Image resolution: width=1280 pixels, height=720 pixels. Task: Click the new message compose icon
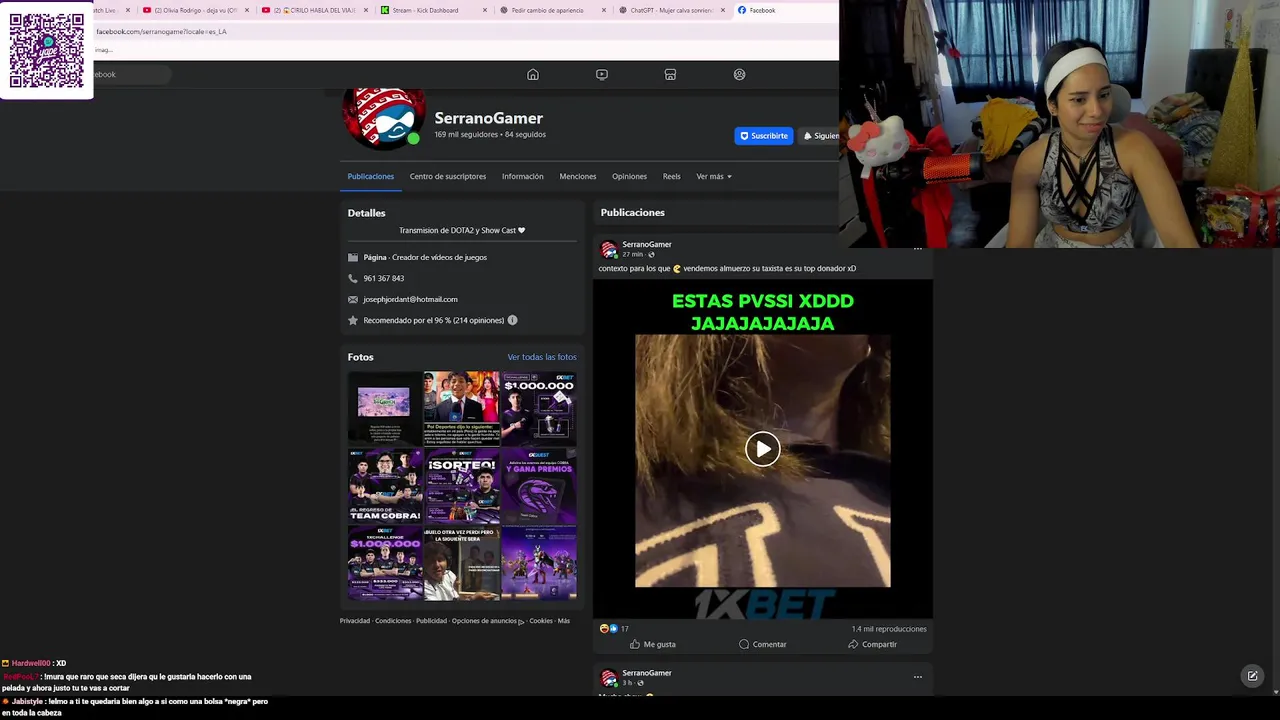click(1252, 676)
